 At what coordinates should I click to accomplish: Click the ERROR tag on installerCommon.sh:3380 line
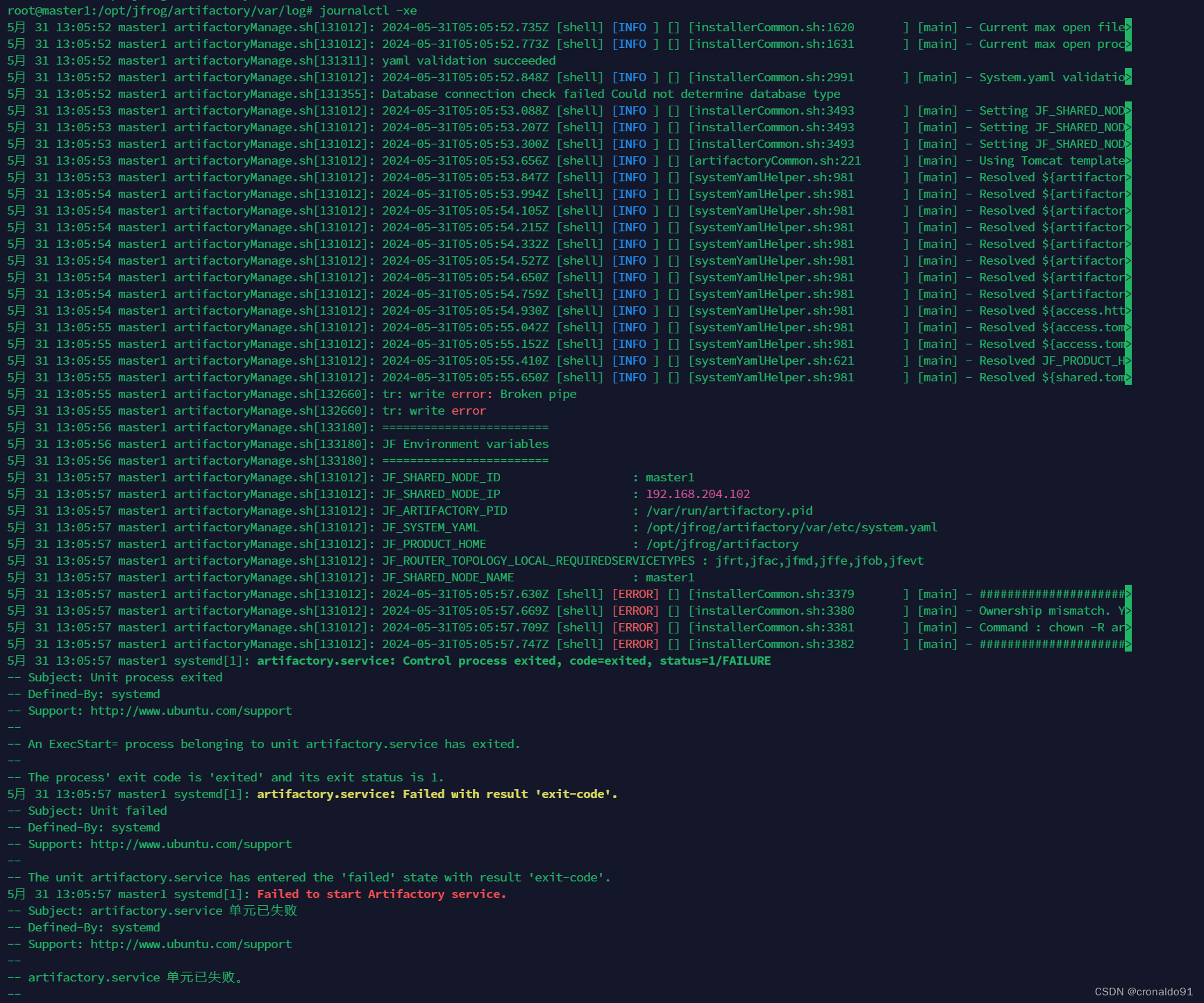coord(635,611)
